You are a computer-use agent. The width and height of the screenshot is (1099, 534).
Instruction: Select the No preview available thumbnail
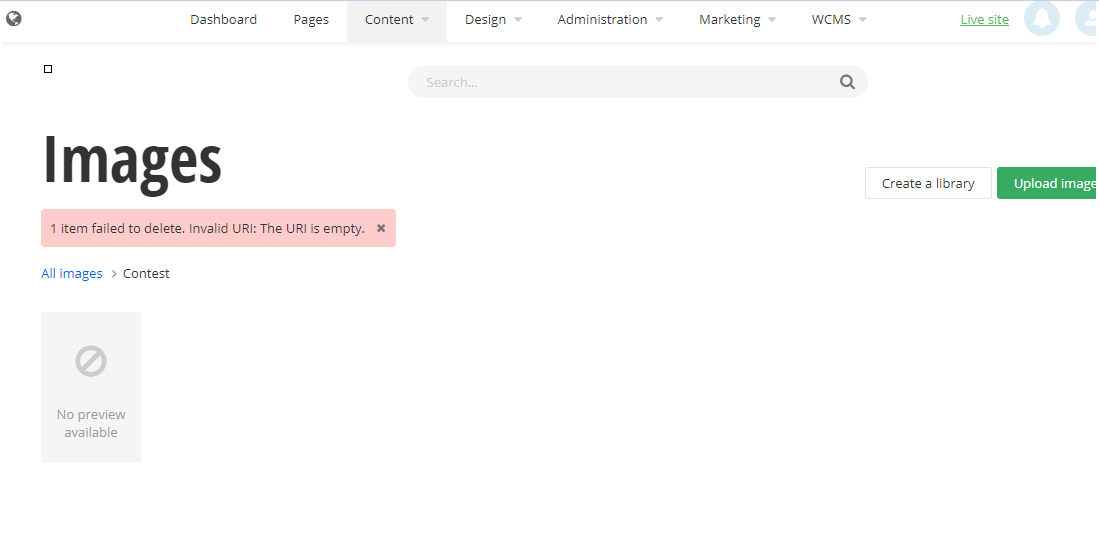click(x=91, y=387)
